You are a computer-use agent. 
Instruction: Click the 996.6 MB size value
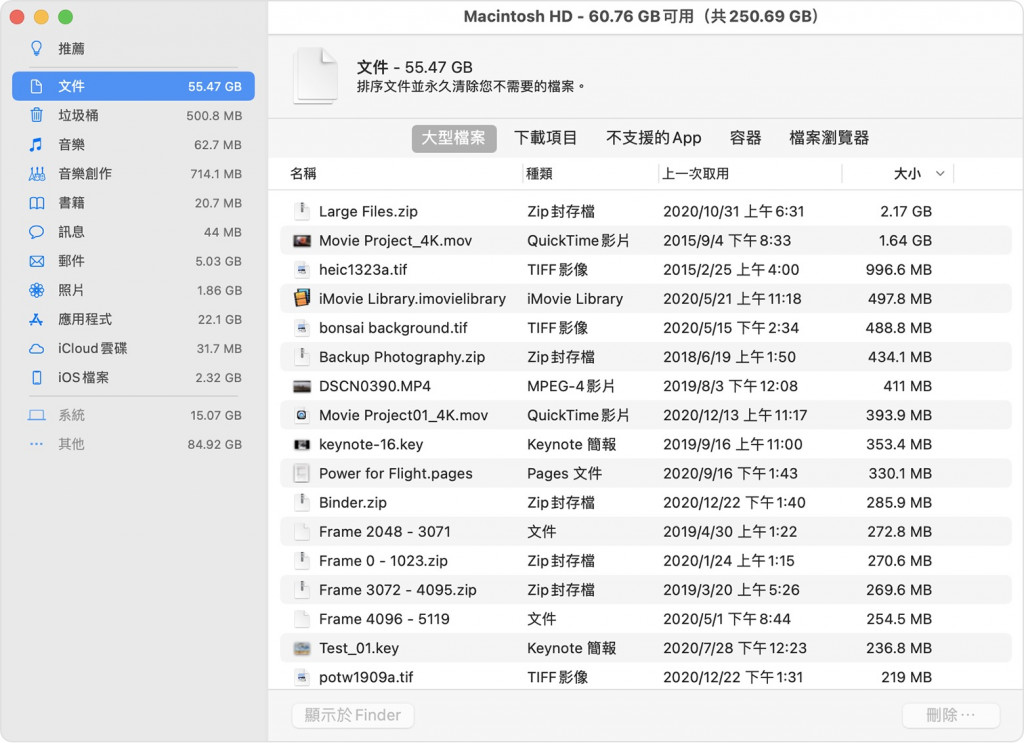pyautogui.click(x=899, y=270)
